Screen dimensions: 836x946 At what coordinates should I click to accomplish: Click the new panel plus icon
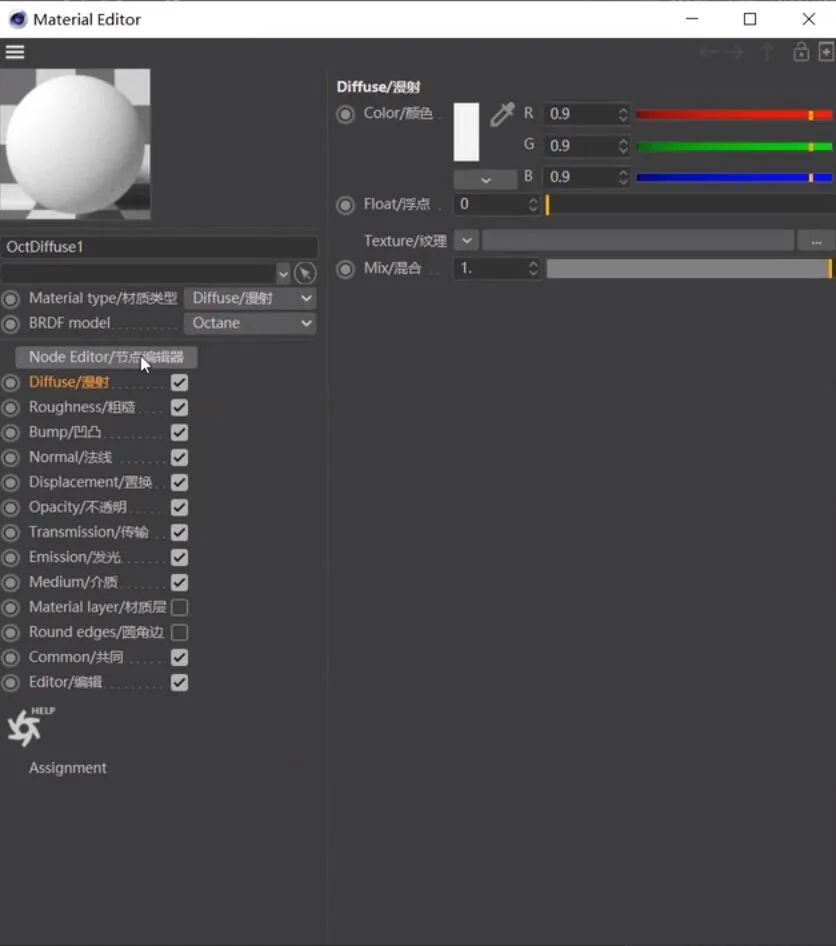coord(826,52)
